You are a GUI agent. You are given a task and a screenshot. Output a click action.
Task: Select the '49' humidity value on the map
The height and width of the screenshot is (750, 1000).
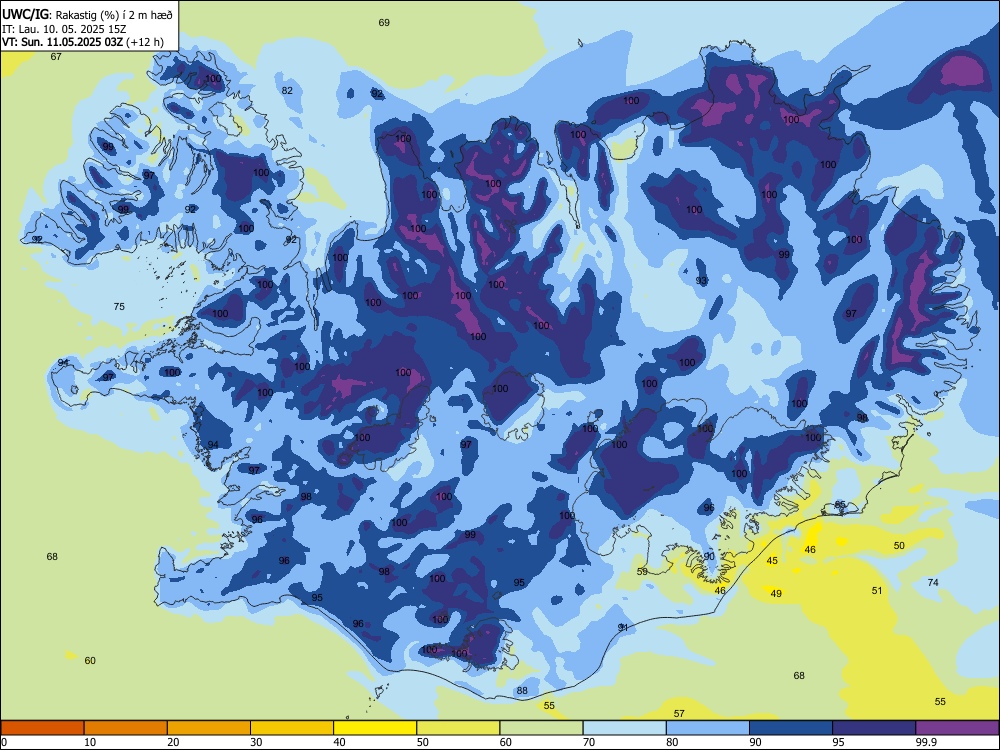click(776, 594)
